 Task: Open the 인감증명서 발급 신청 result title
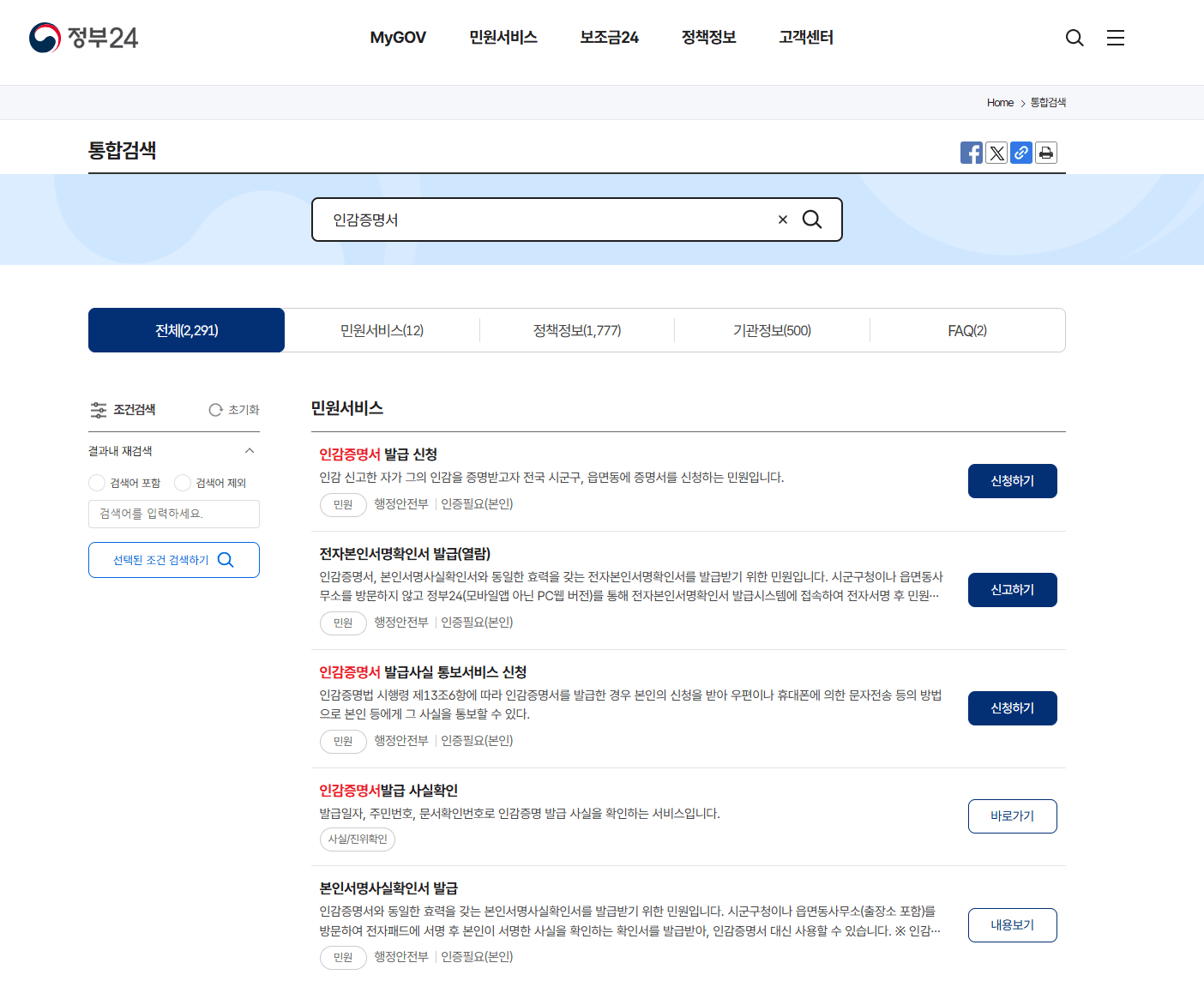pyautogui.click(x=378, y=454)
